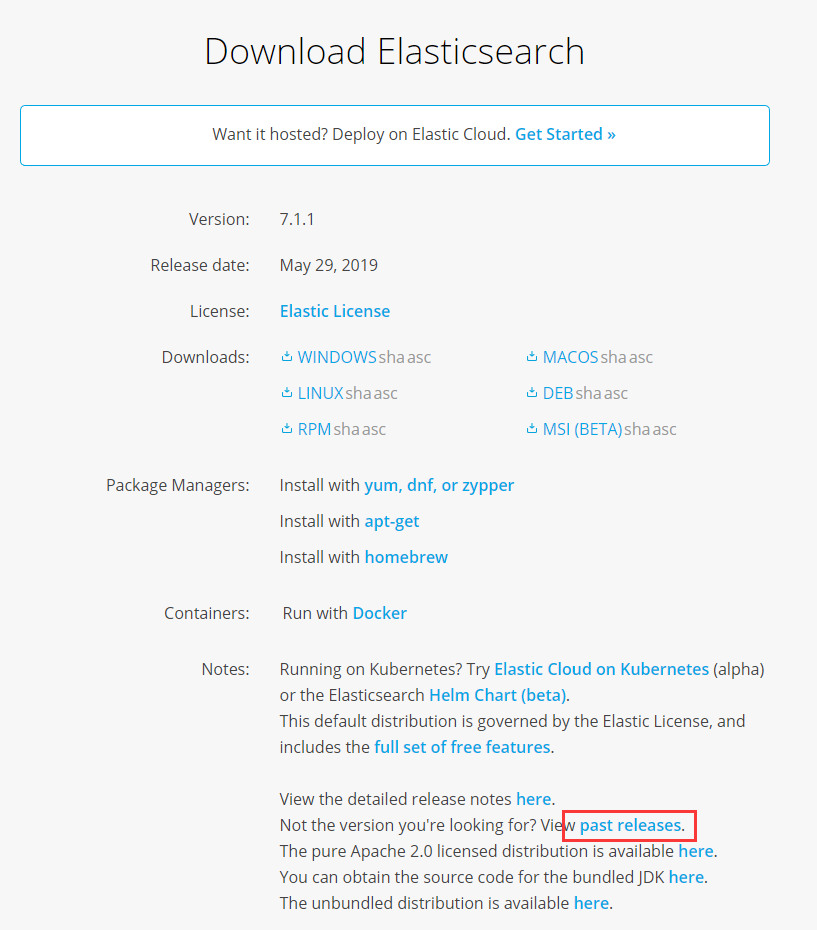Image resolution: width=817 pixels, height=930 pixels.
Task: Click the release date May 29, 2019
Action: click(x=329, y=265)
